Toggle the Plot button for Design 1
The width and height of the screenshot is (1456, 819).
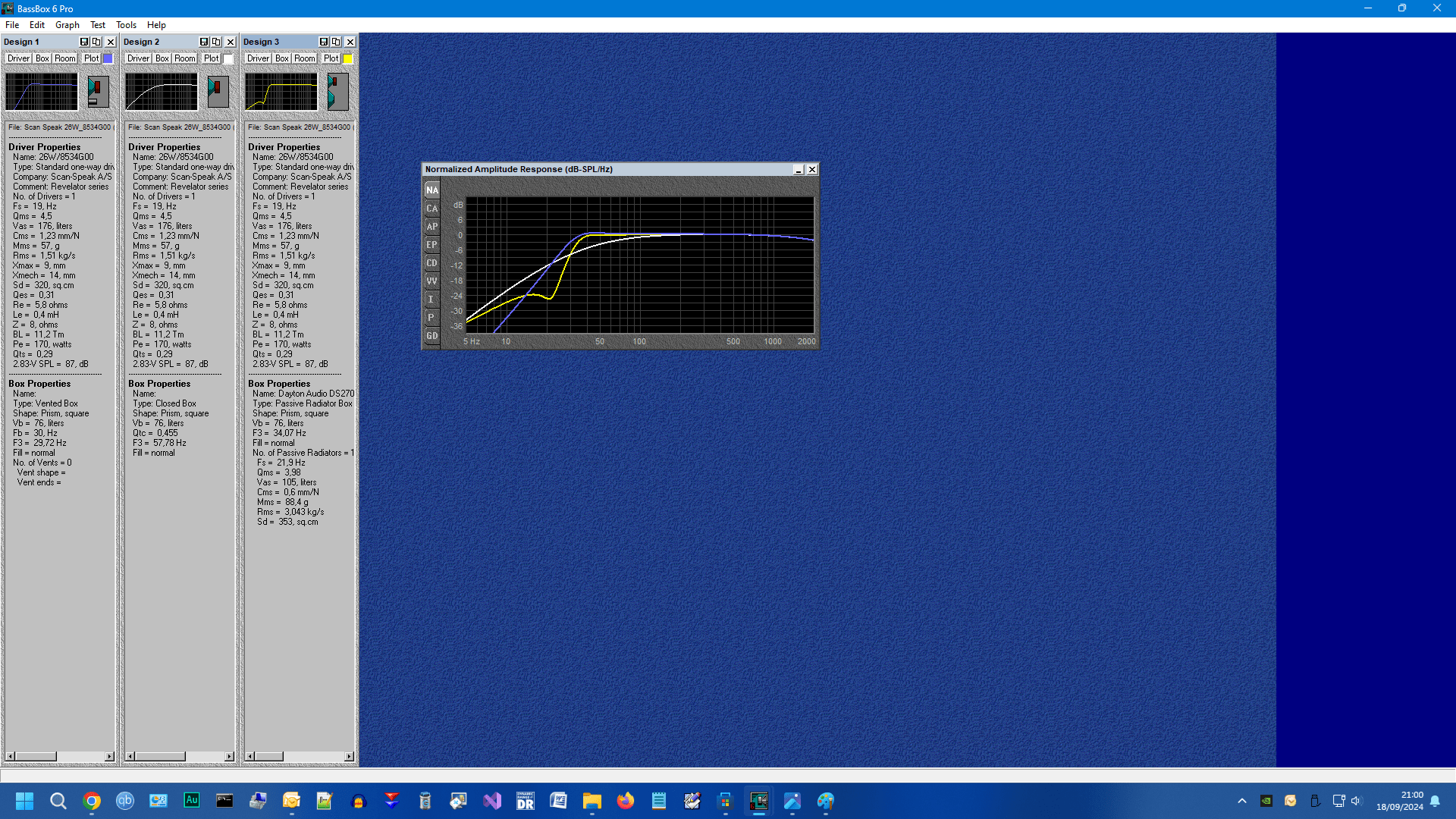point(91,58)
